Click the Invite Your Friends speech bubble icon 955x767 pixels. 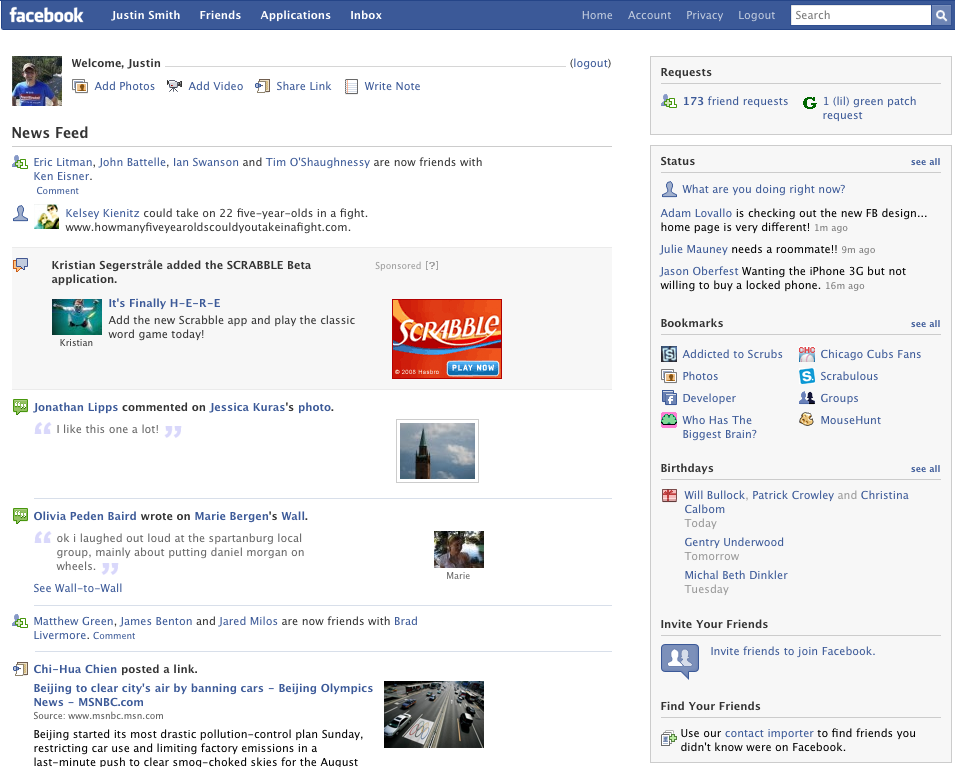[680, 661]
